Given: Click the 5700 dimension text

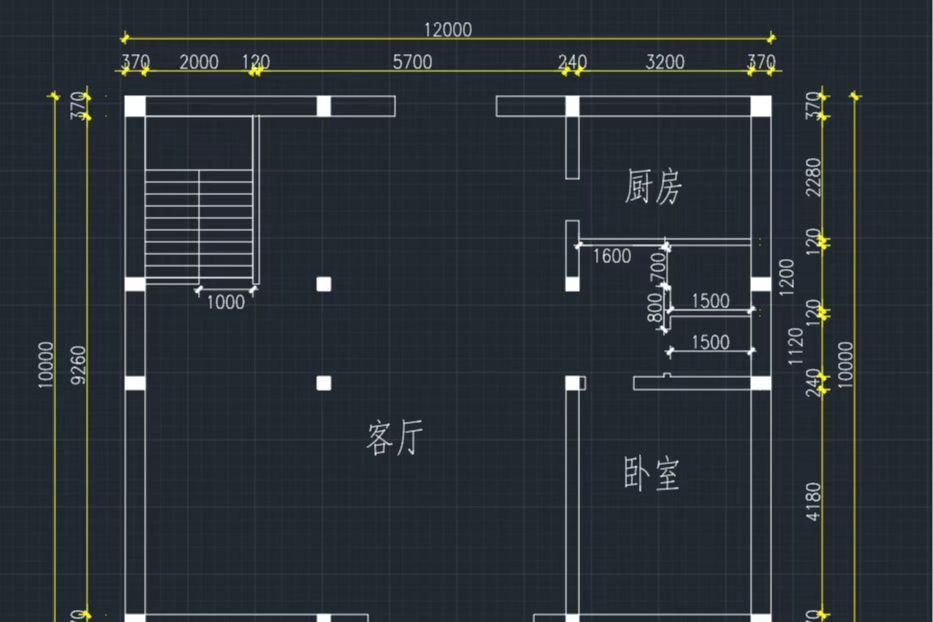Looking at the screenshot, I should [412, 62].
